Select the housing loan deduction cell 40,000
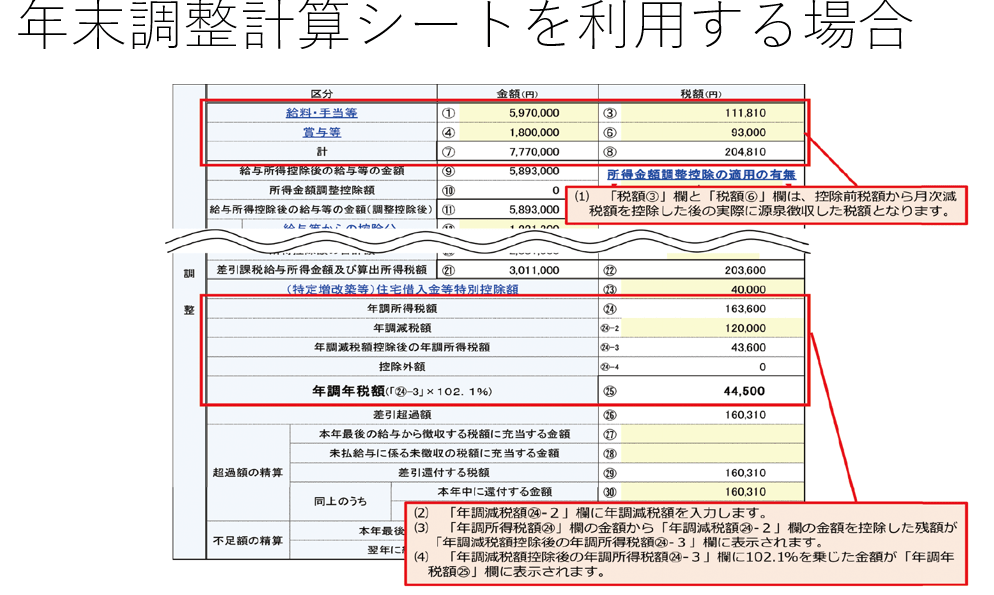Viewport: 994px width, 595px height. [713, 289]
